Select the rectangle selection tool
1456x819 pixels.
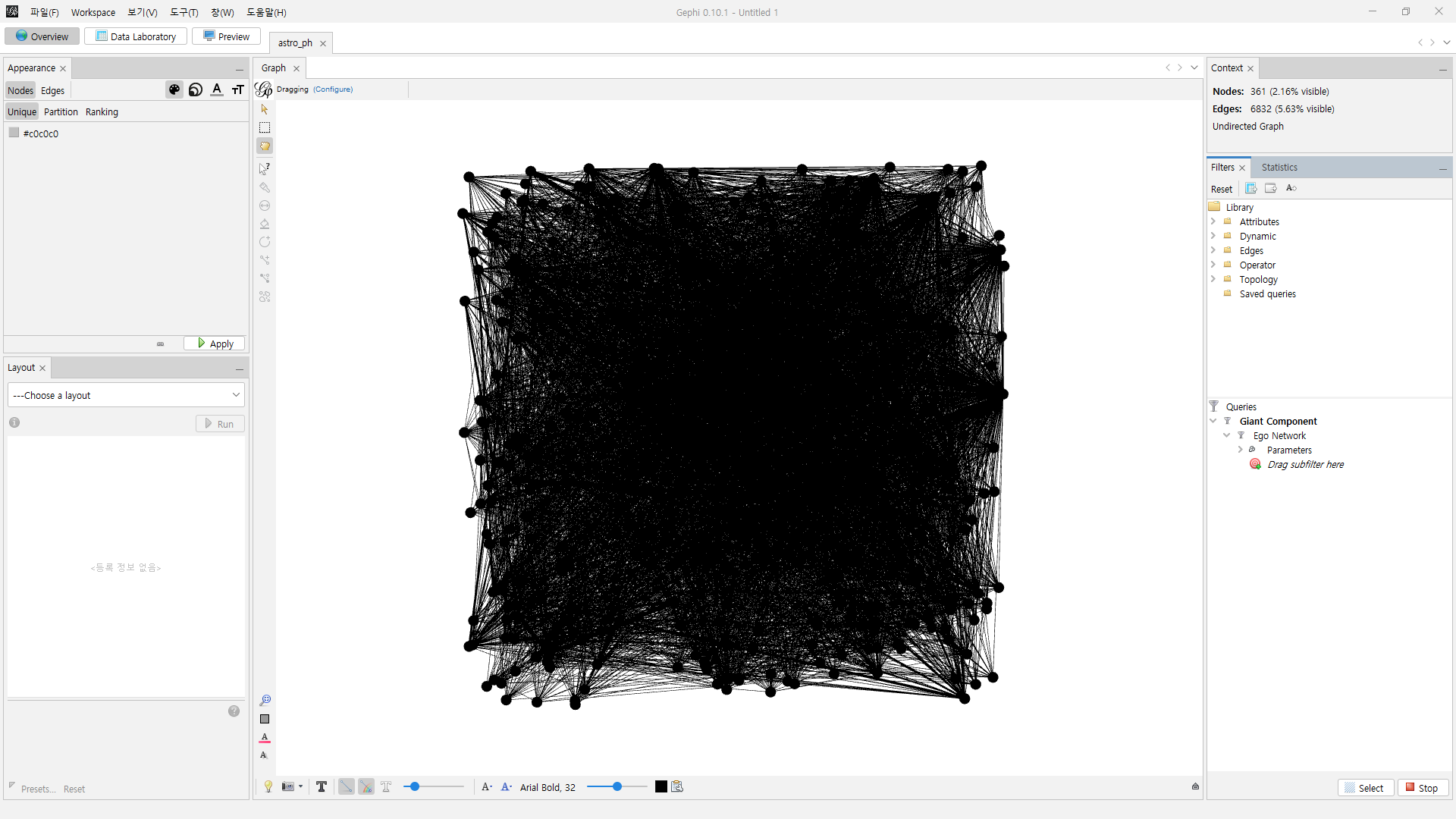265,127
